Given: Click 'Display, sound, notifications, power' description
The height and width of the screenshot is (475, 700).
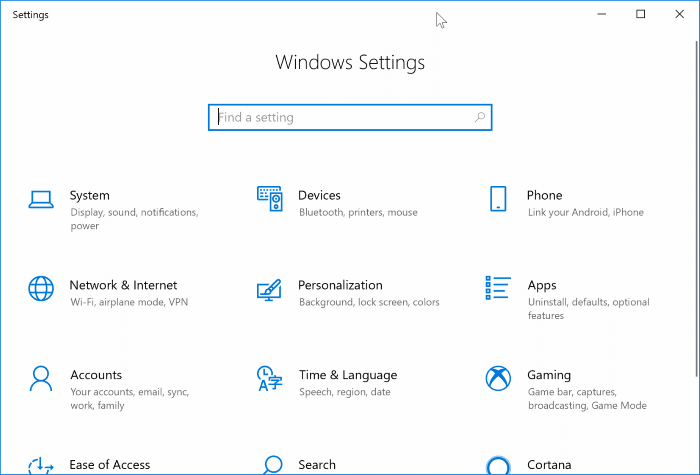Looking at the screenshot, I should point(134,219).
